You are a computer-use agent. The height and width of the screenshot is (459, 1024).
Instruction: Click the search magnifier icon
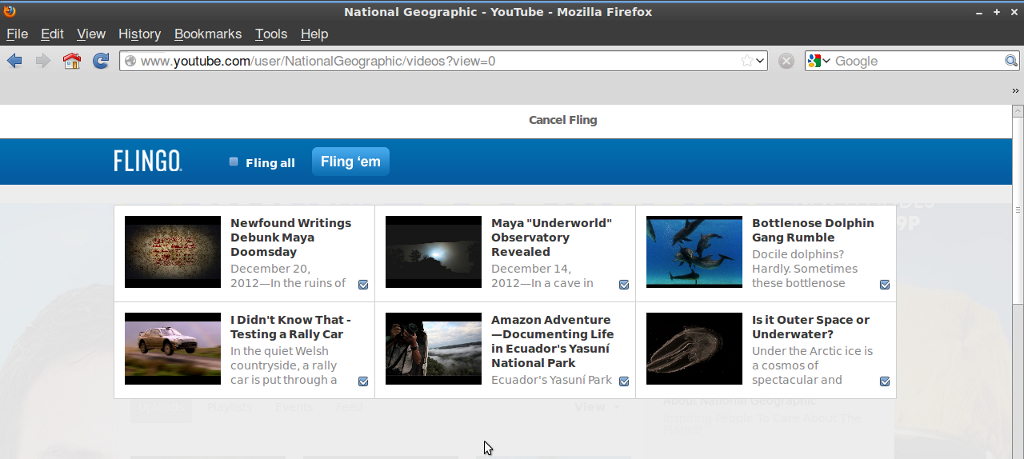(1010, 61)
